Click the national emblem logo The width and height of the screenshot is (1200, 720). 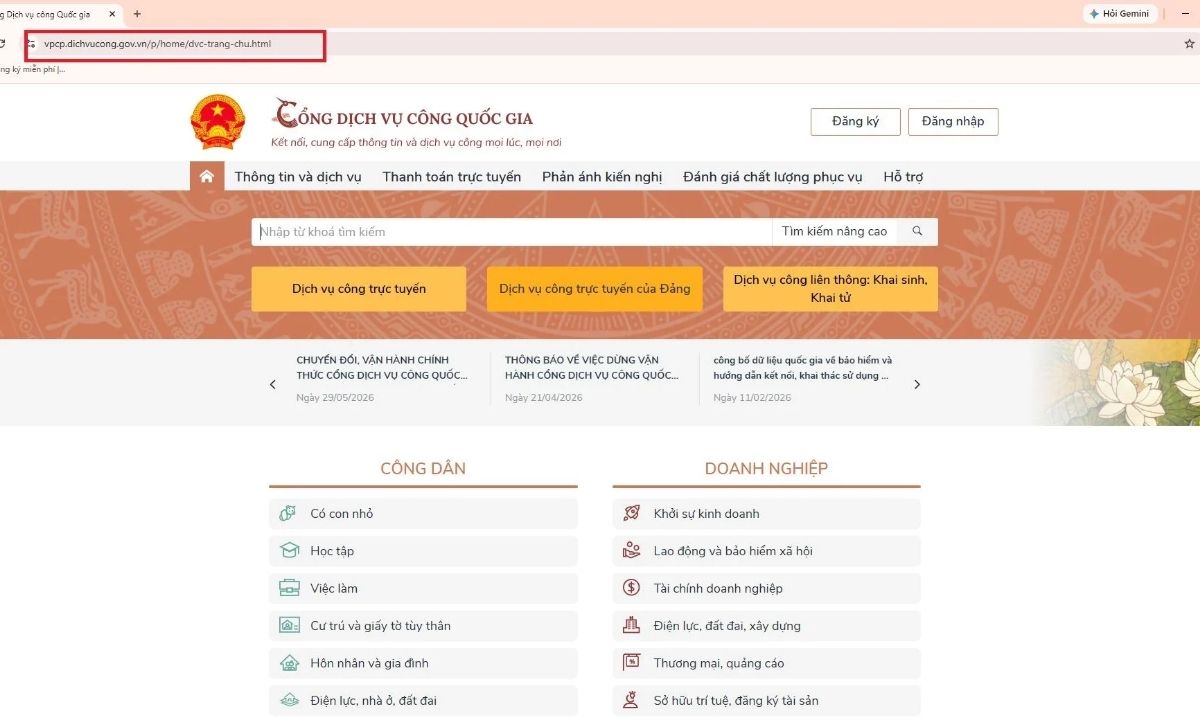[218, 122]
